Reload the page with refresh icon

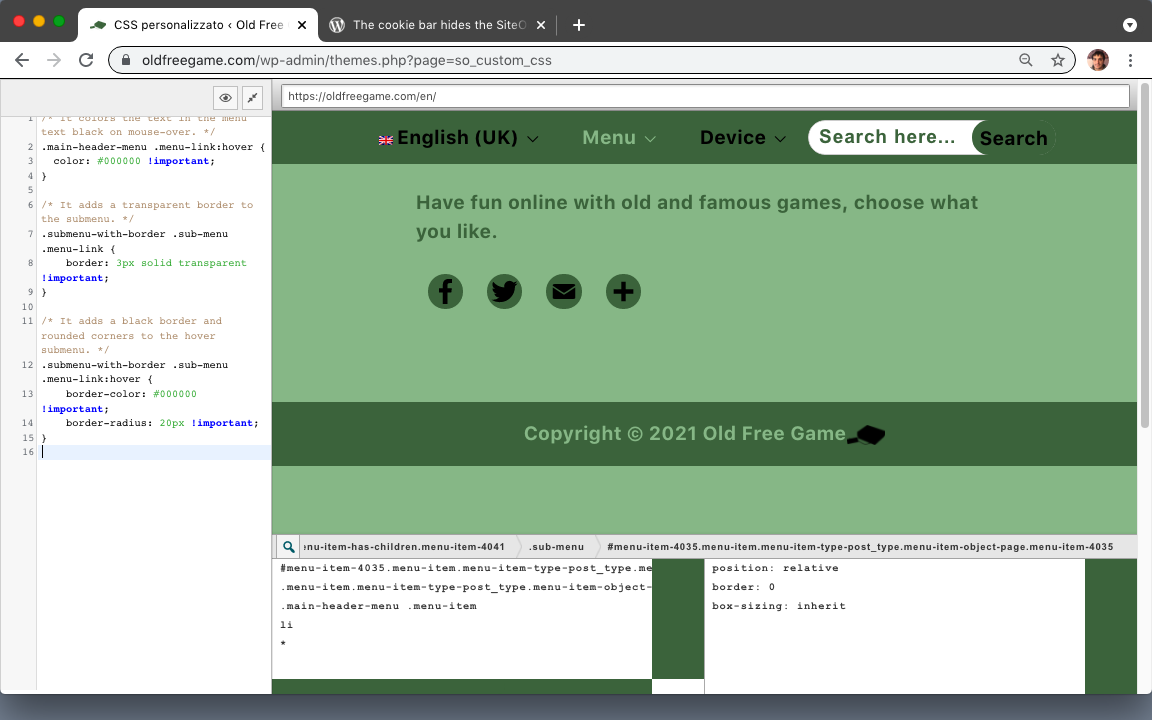86,60
